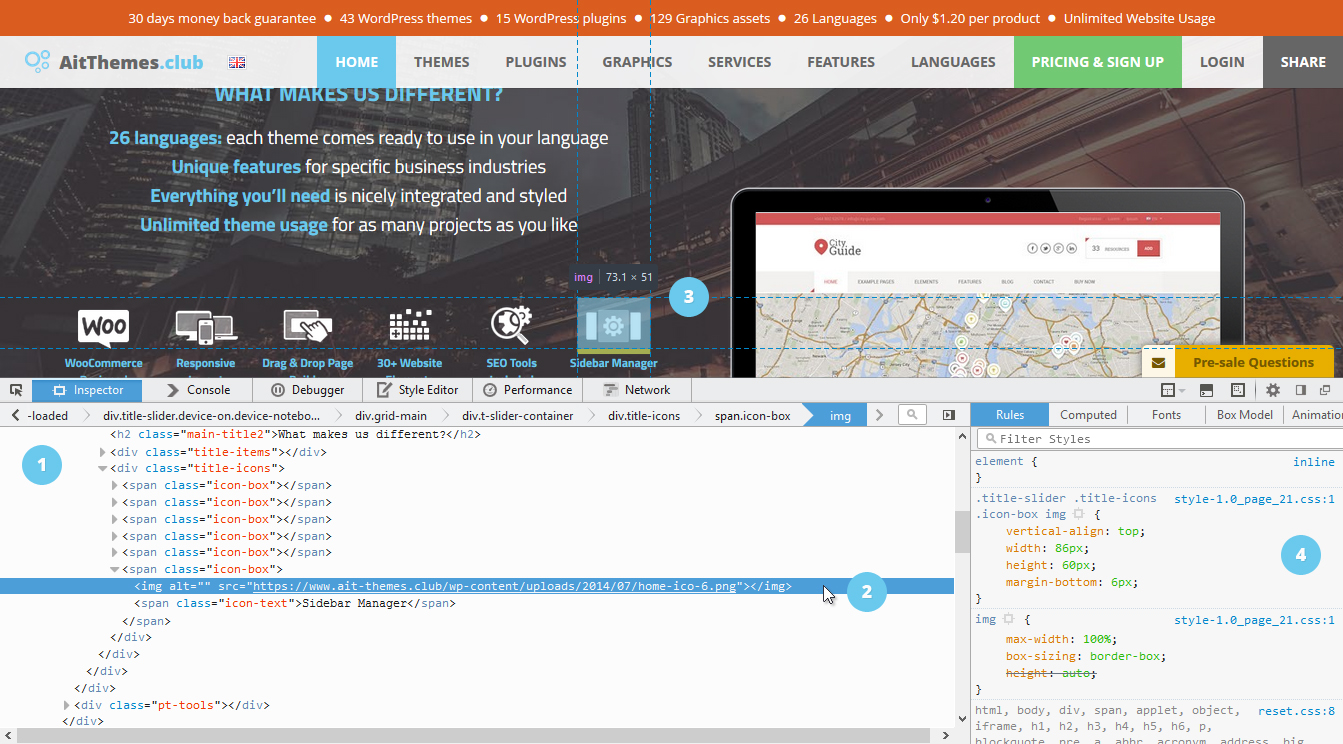The width and height of the screenshot is (1343, 744).
Task: Enable Responsive Design Mode icon
Action: pos(1238,390)
